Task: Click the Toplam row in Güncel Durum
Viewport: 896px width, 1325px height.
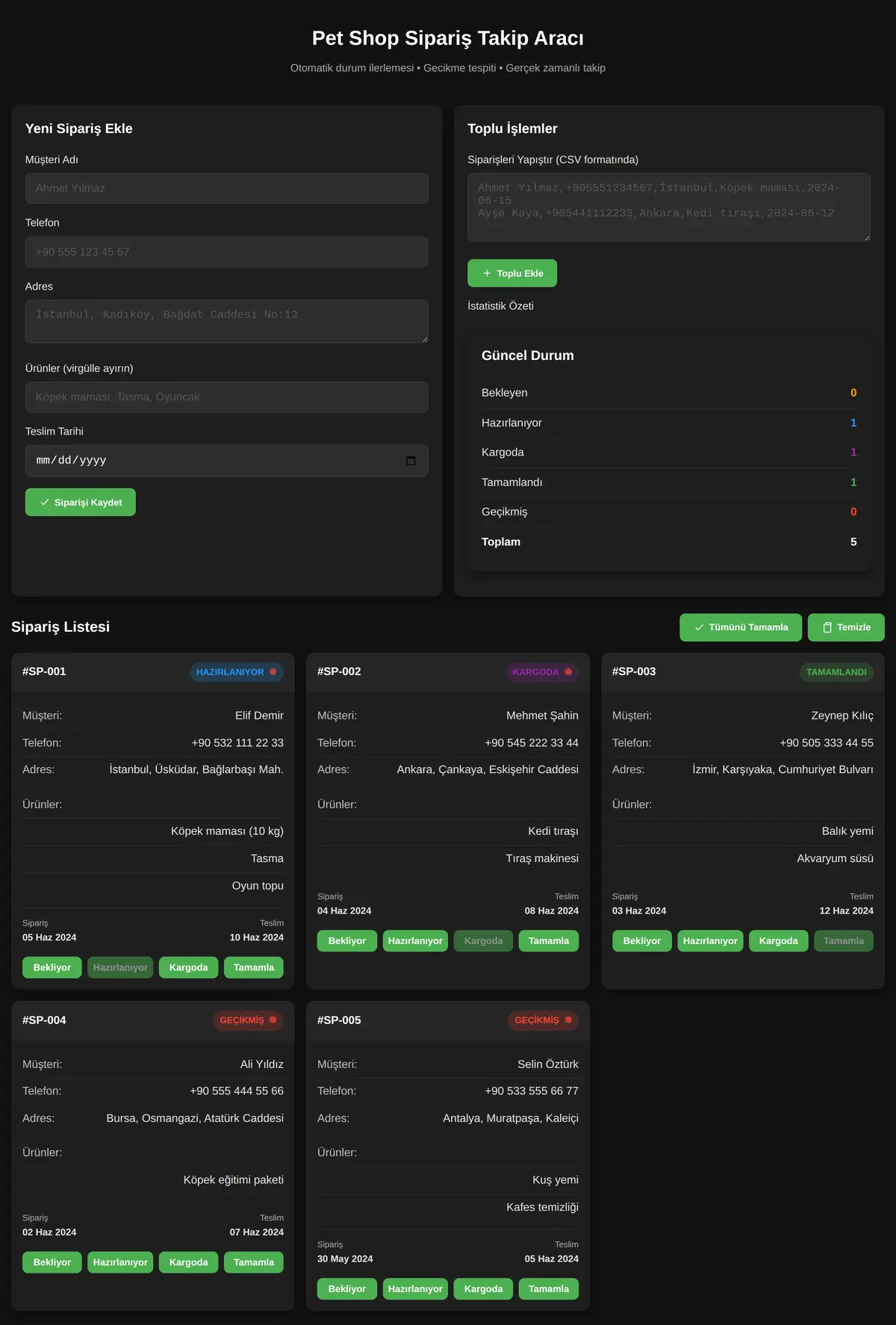Action: point(669,542)
